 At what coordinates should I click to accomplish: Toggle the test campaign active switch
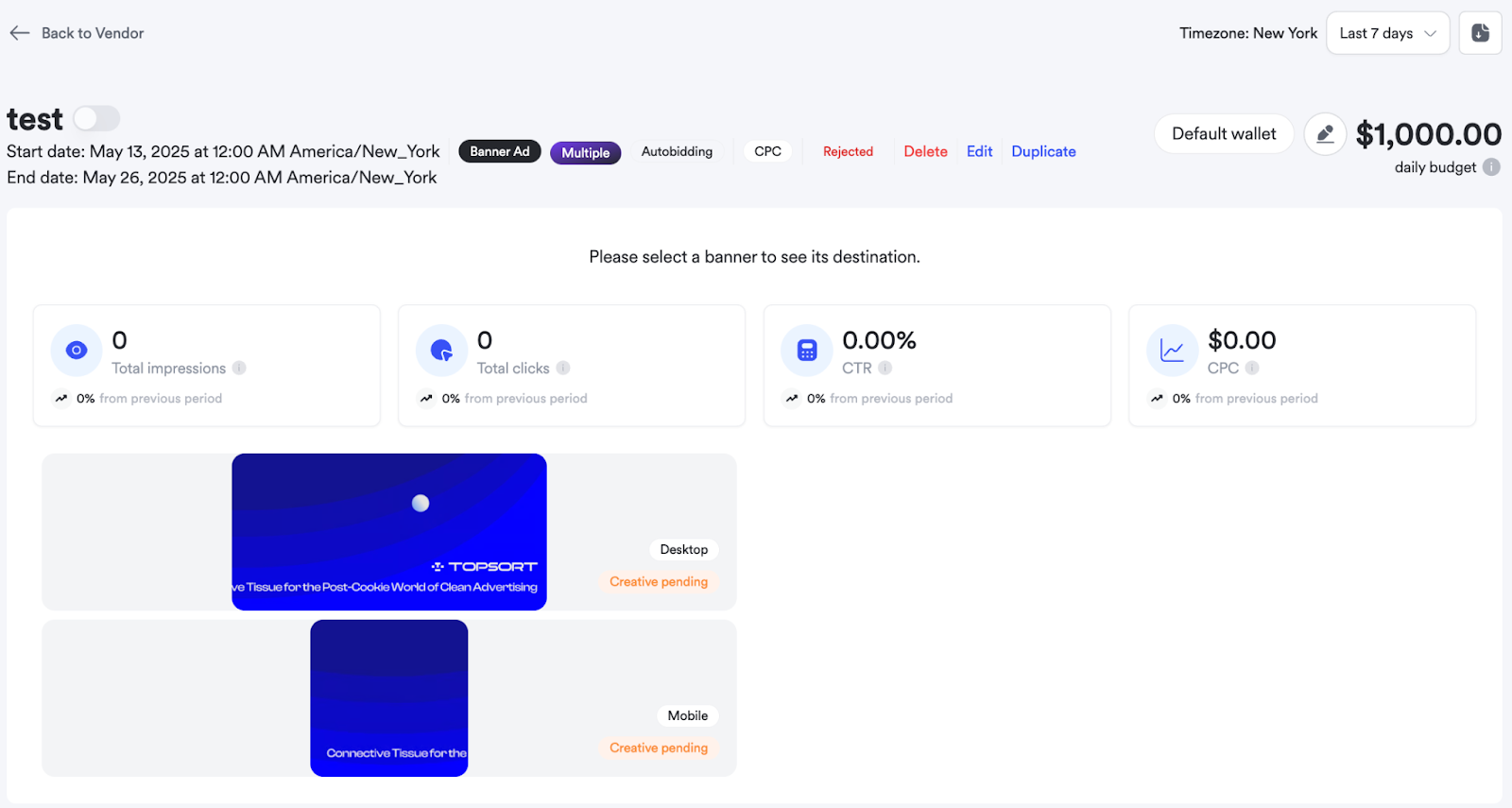click(x=96, y=118)
